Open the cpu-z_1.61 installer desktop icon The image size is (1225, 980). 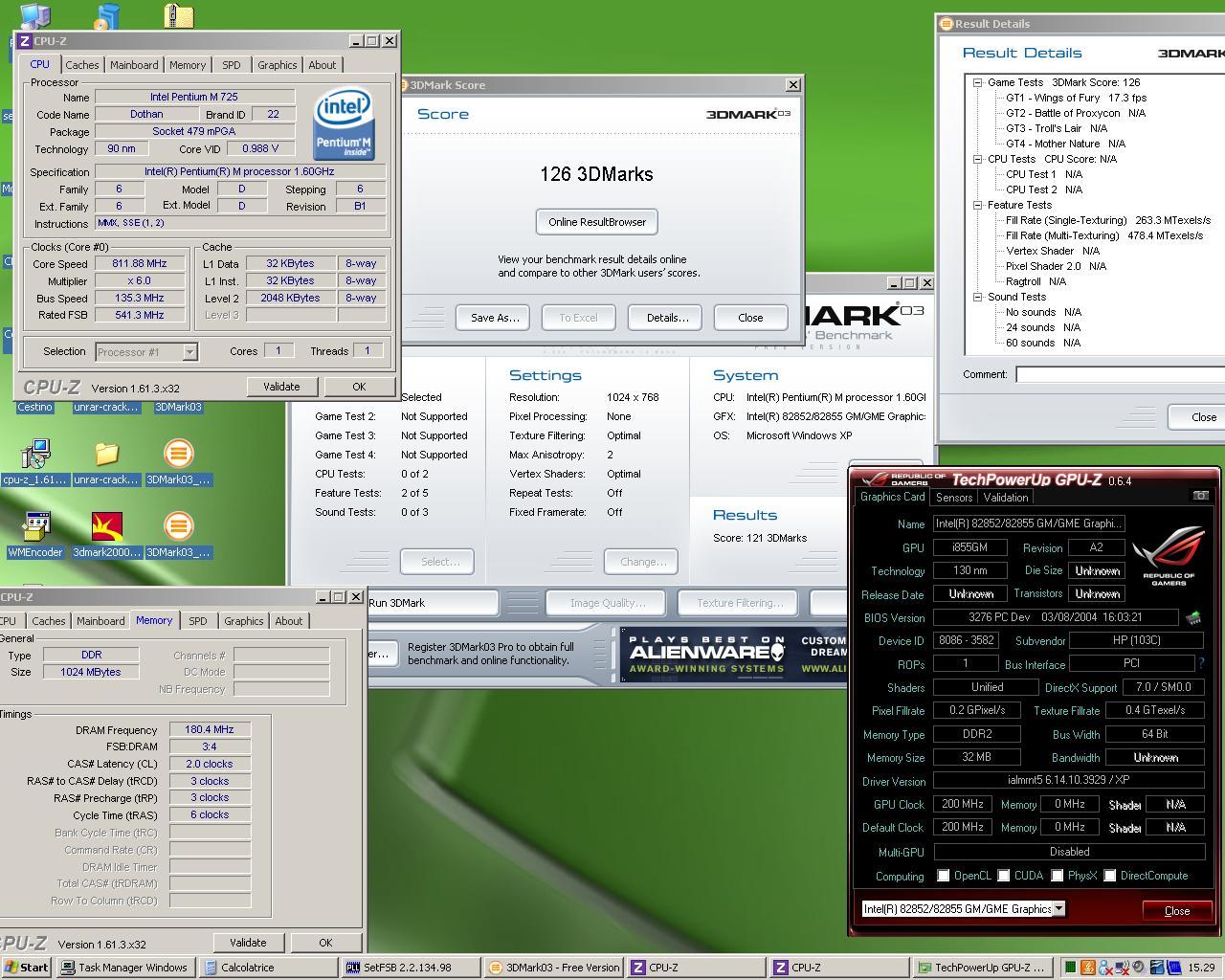(35, 454)
